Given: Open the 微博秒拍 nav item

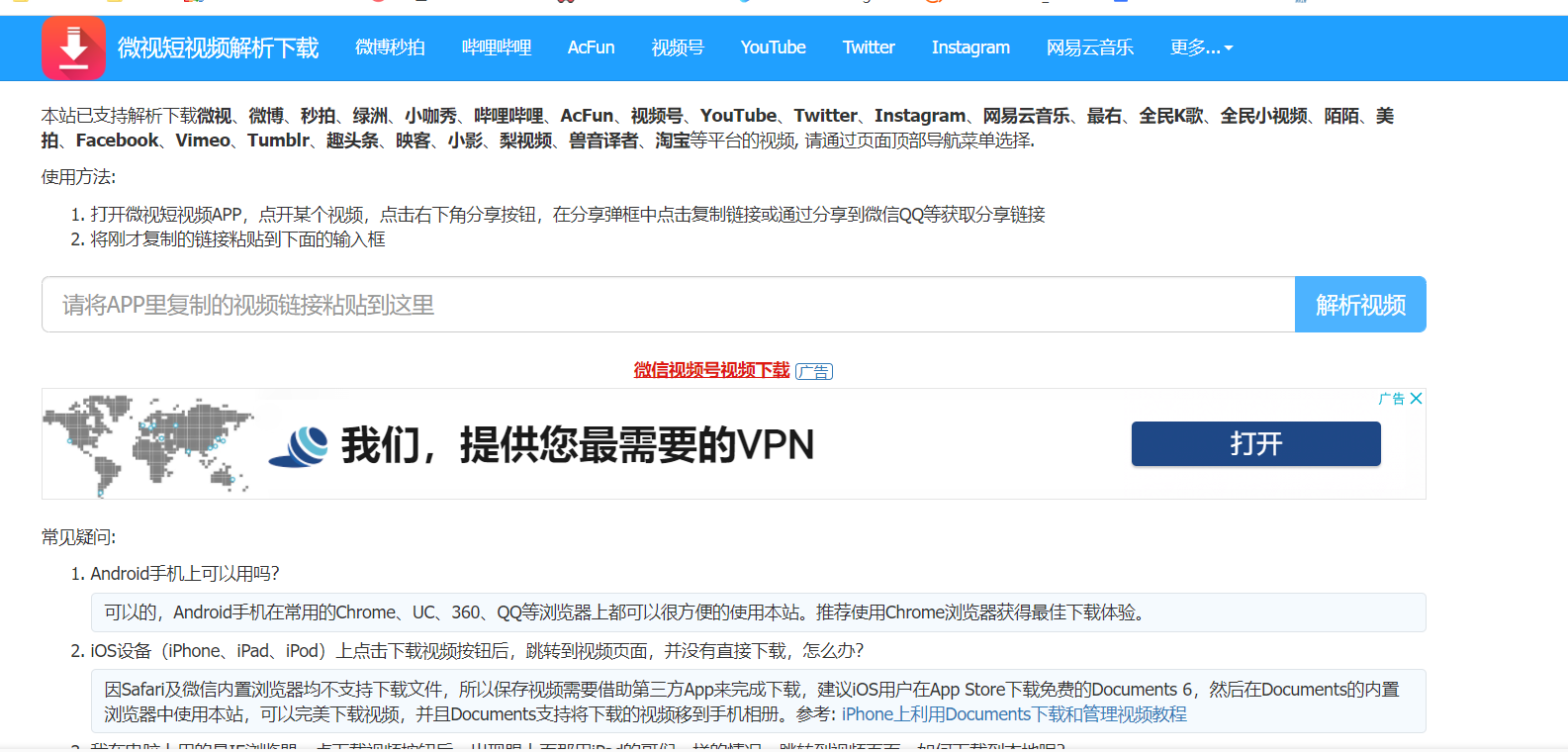Looking at the screenshot, I should point(390,47).
